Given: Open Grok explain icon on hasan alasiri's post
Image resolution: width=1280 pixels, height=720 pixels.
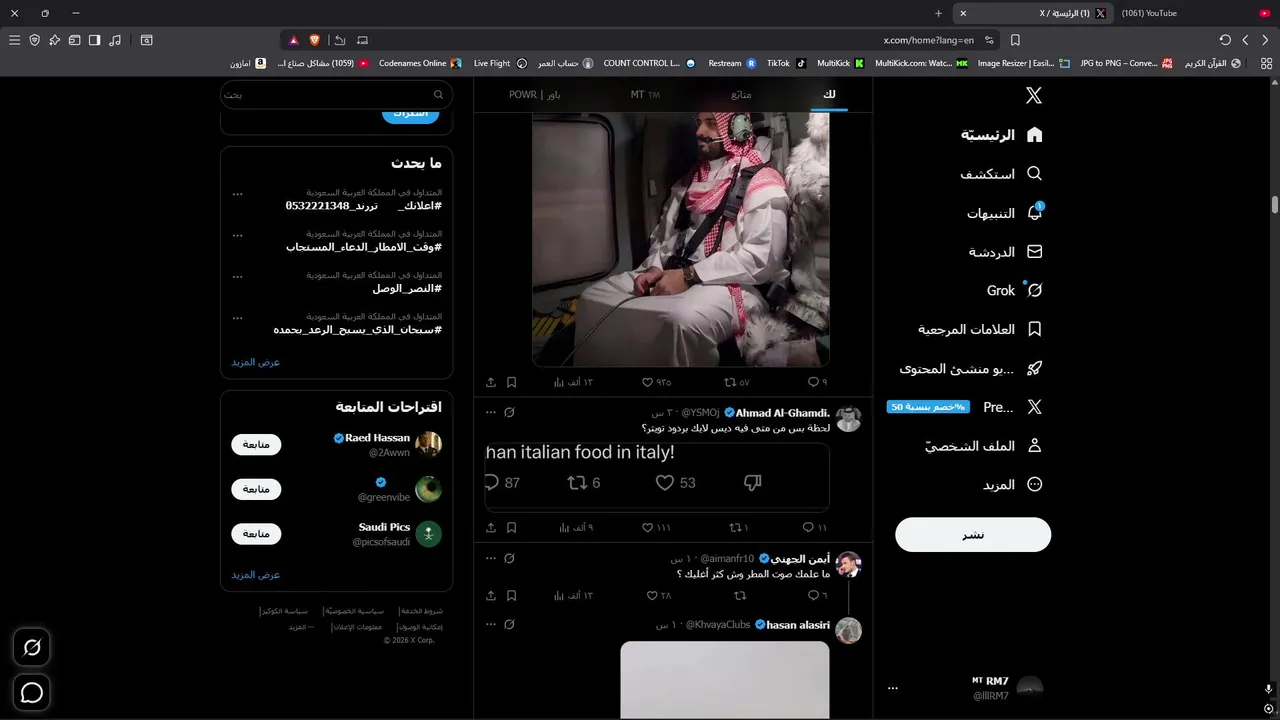Looking at the screenshot, I should pos(509,624).
